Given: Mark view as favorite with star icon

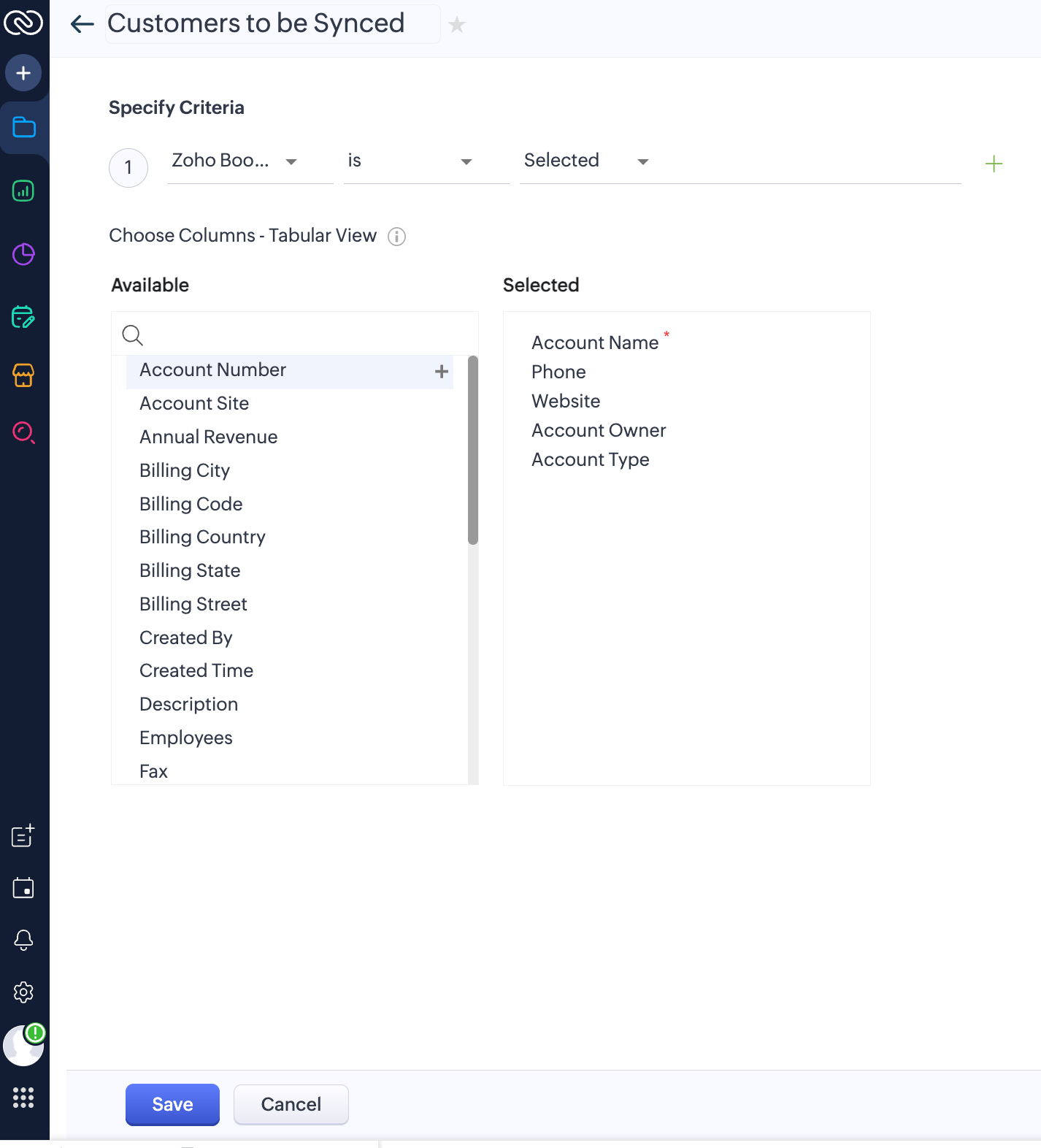Looking at the screenshot, I should click(457, 25).
